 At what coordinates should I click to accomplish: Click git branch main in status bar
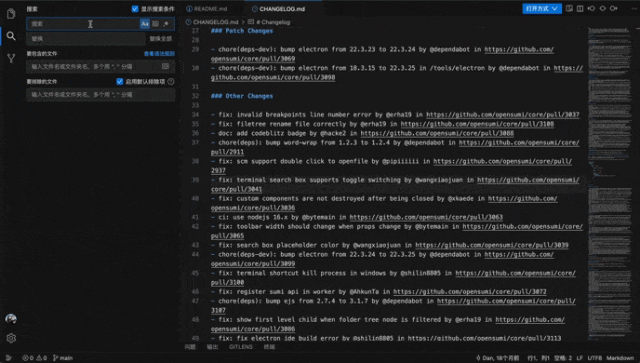point(63,358)
